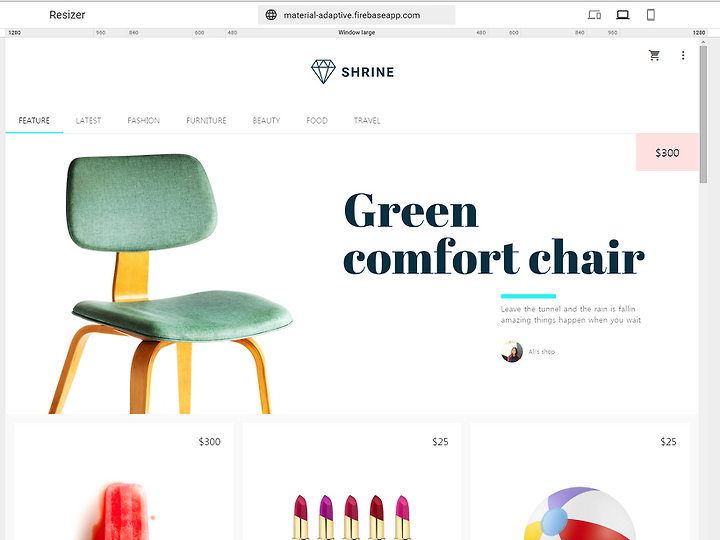Open the FOOD tab
Screen dimensions: 720x540
point(317,121)
